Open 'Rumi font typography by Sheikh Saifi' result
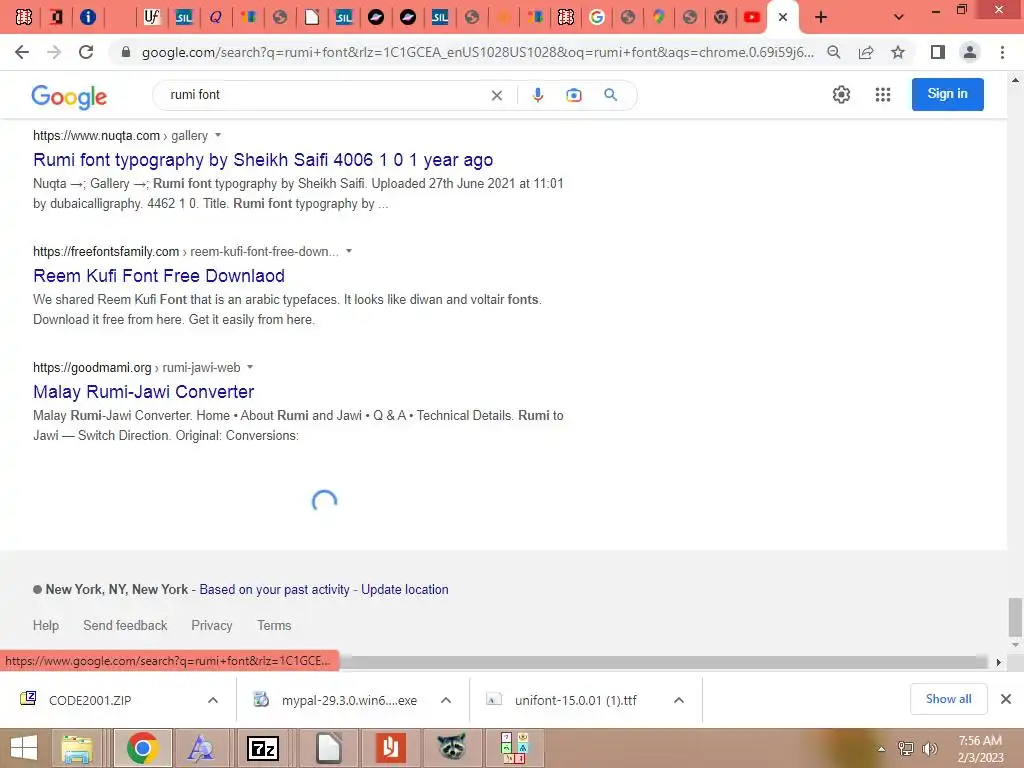 click(x=263, y=159)
